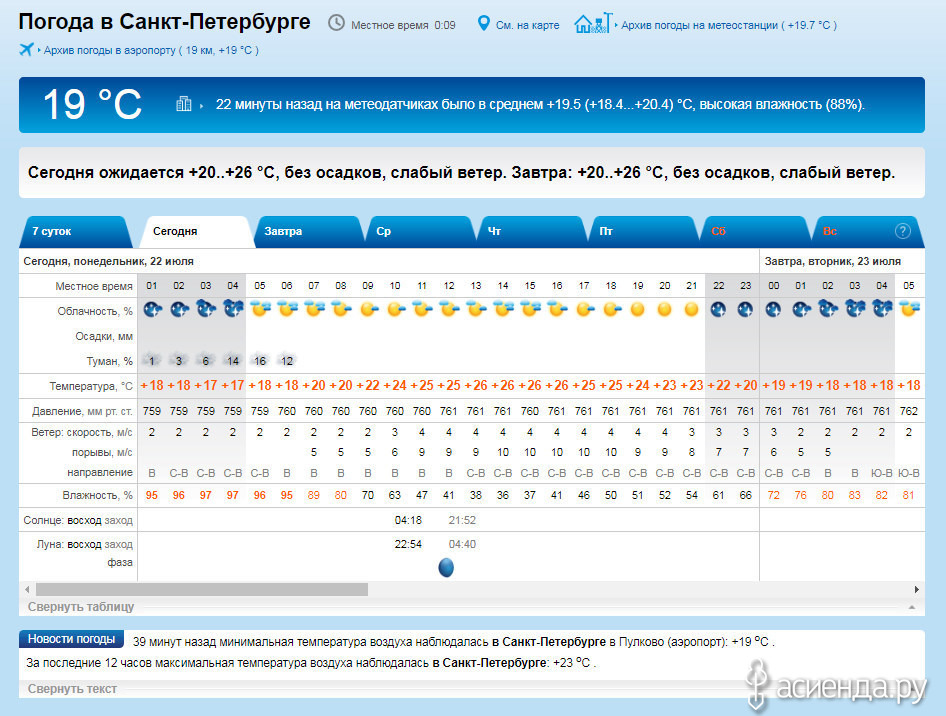The height and width of the screenshot is (716, 946).
Task: Collapse table using the small up arrow
Action: click(x=912, y=607)
